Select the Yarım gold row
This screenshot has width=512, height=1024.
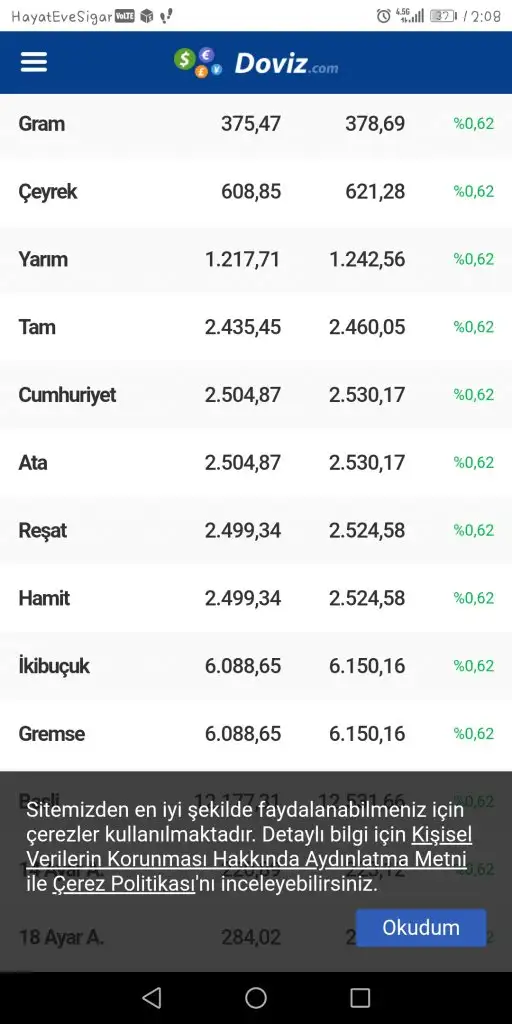(256, 259)
